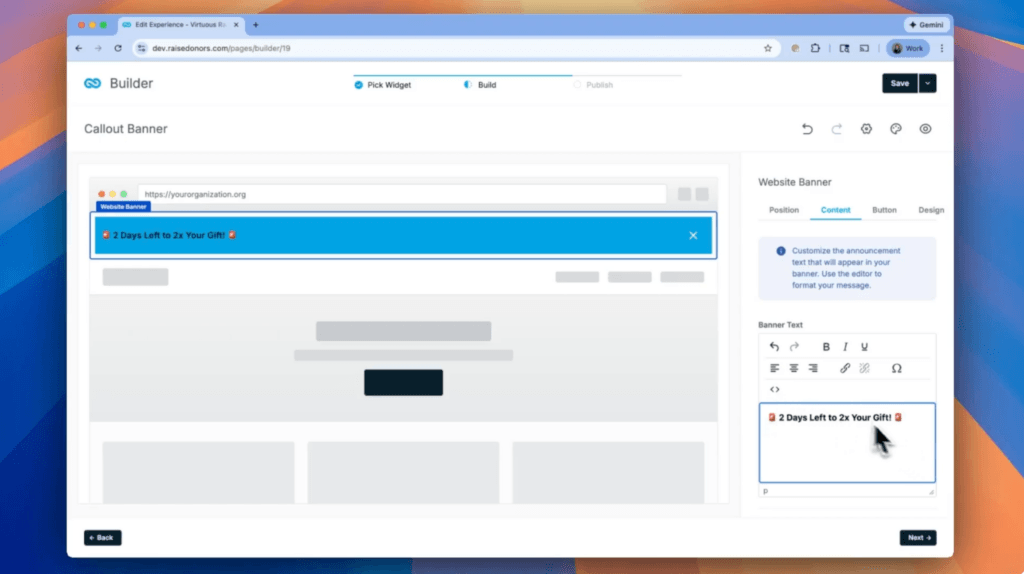Close the Edit Experience tab
1024x574 pixels.
pos(236,25)
